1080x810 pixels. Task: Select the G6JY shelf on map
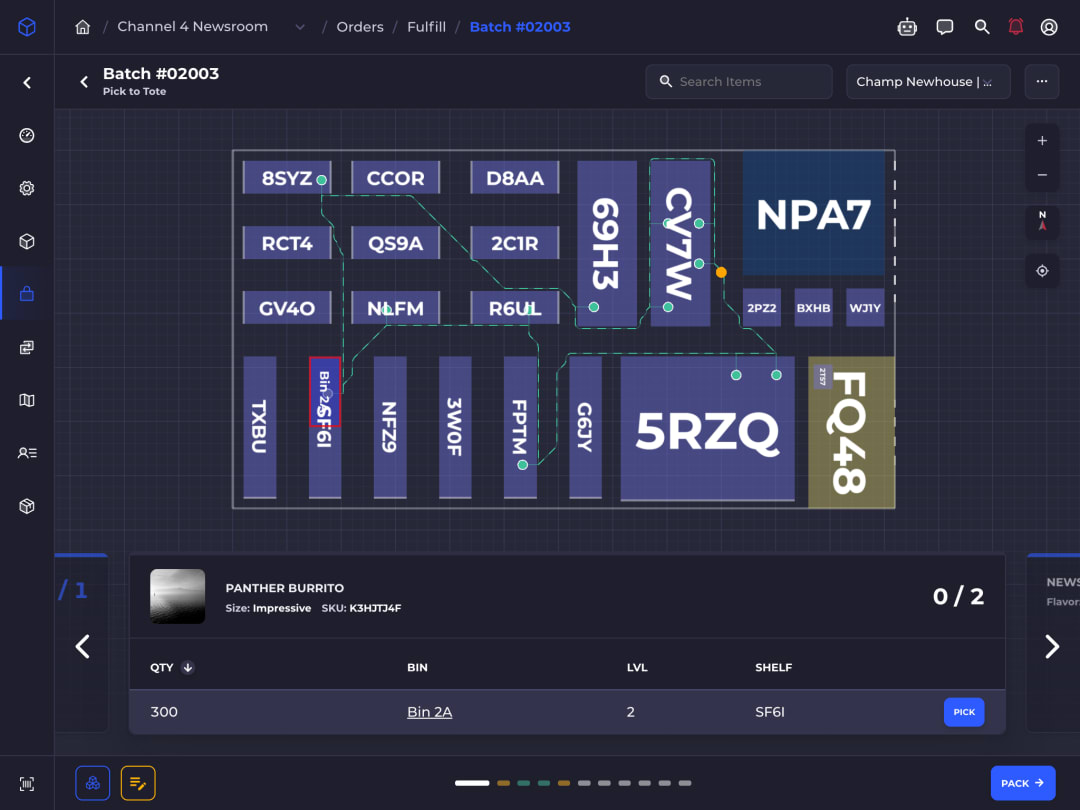(x=585, y=427)
